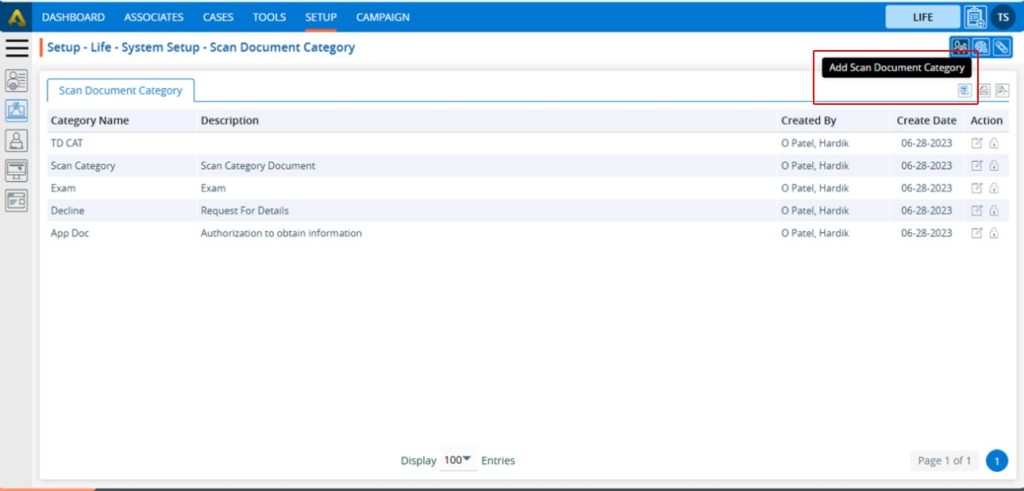Click the highlighted second icon in the left sidebar

(17, 110)
